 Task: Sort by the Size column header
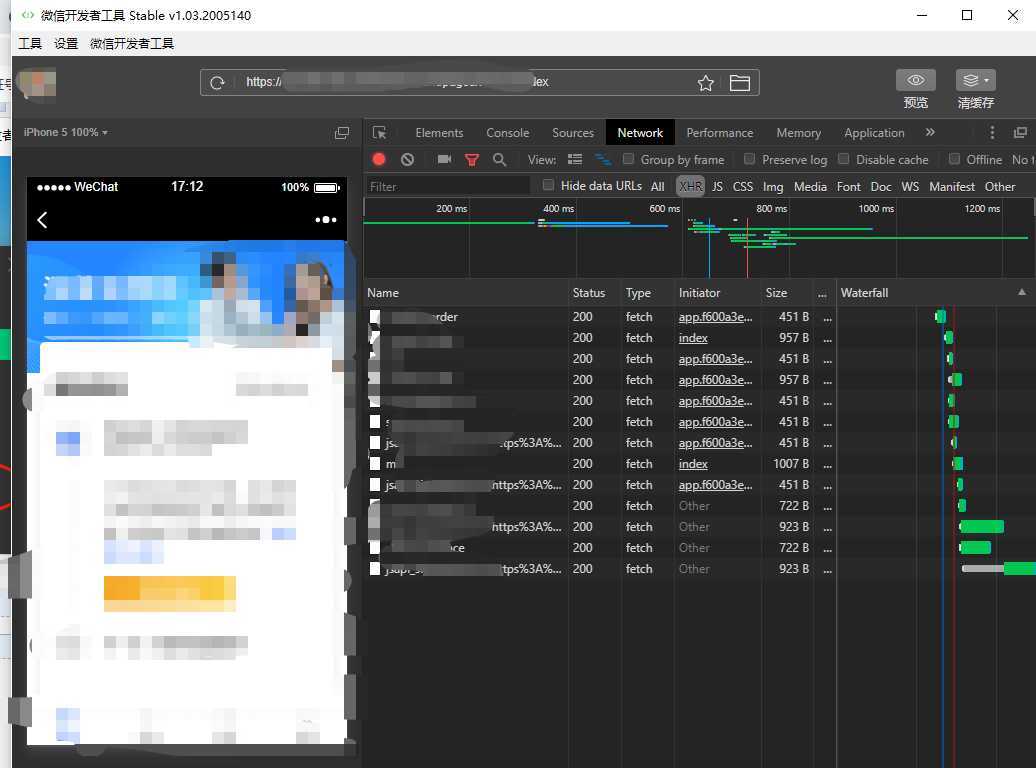[x=787, y=293]
